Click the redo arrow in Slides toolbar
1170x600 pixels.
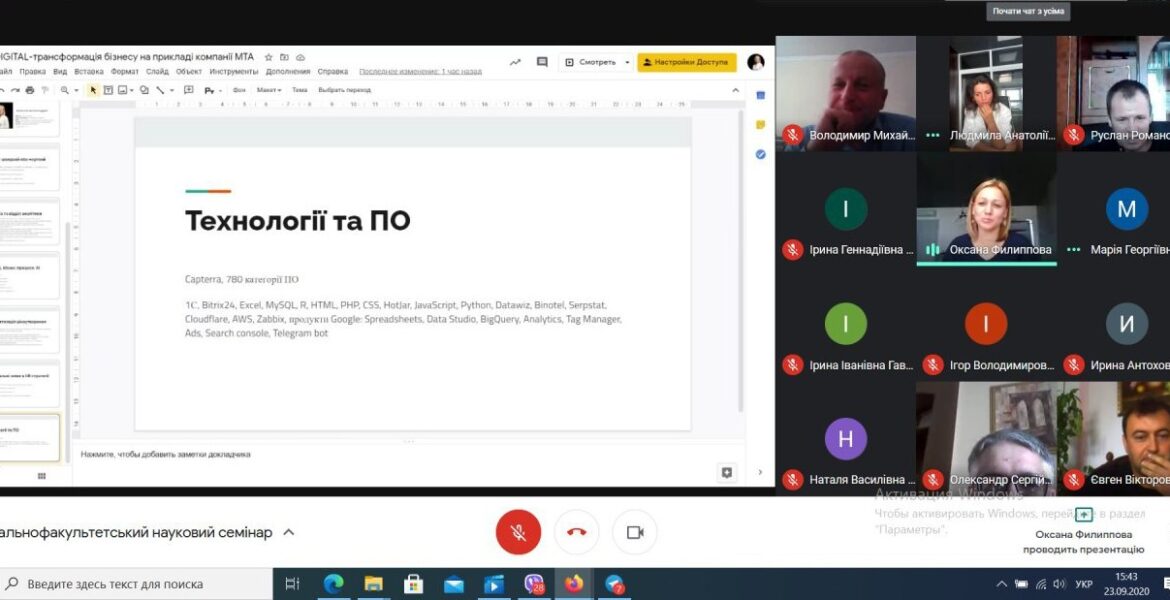[14, 90]
